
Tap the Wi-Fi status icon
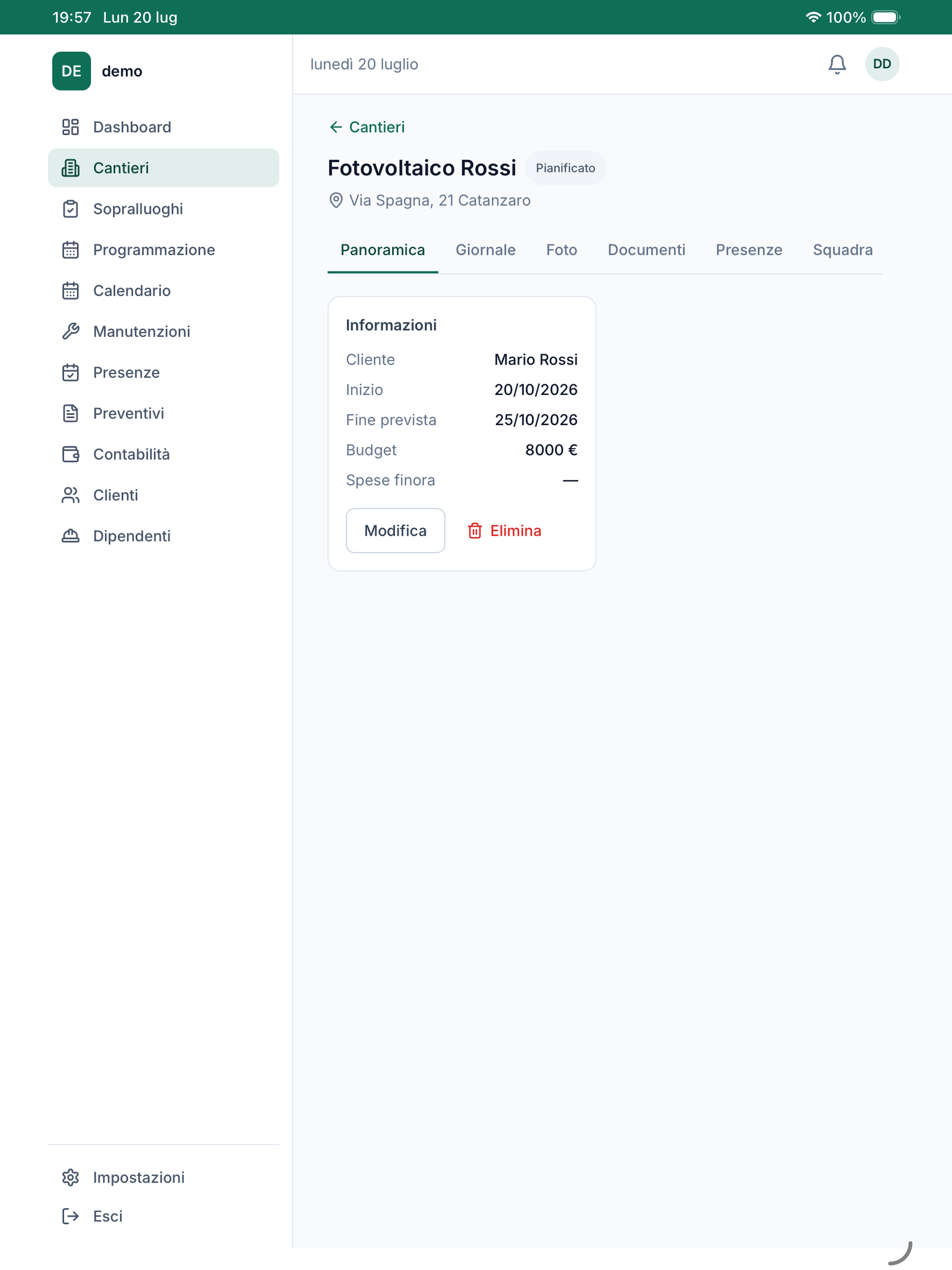point(813,17)
